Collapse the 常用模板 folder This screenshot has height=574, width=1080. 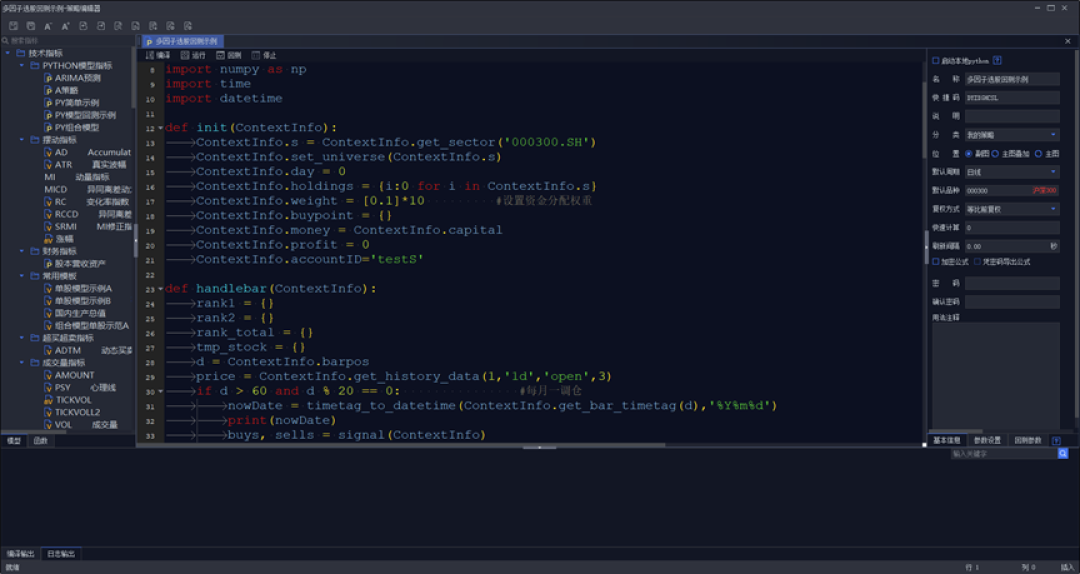tap(21, 276)
